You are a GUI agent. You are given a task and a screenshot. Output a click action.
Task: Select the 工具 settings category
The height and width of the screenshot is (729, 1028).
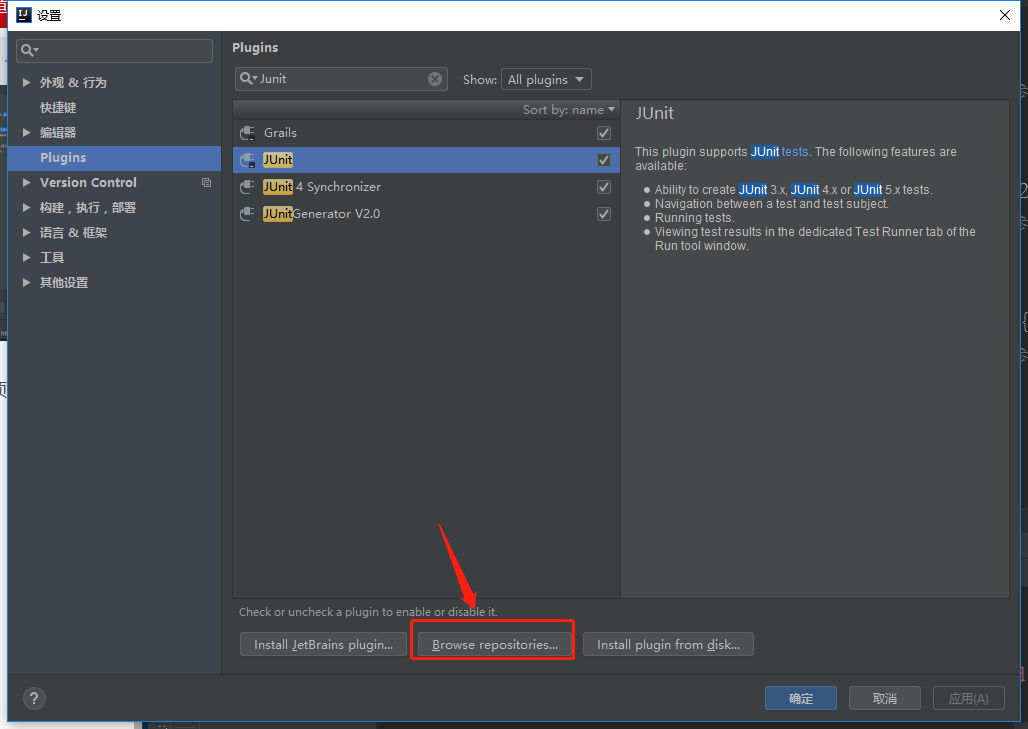point(52,258)
